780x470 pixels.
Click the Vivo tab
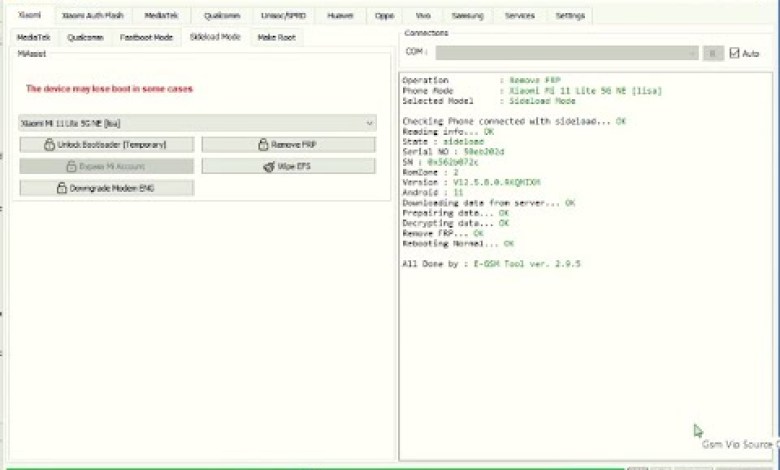(x=423, y=16)
